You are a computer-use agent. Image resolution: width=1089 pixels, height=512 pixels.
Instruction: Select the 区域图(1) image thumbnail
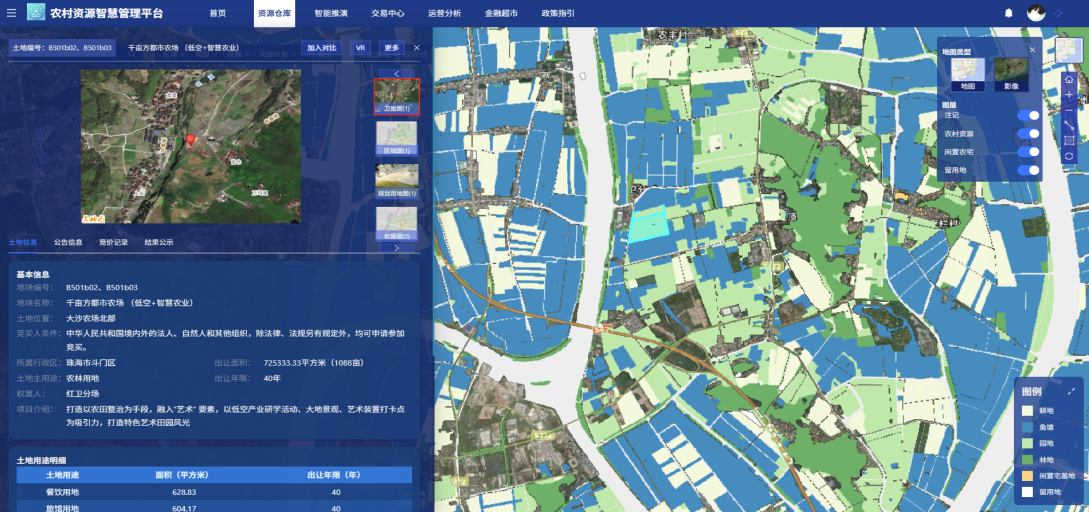click(397, 137)
